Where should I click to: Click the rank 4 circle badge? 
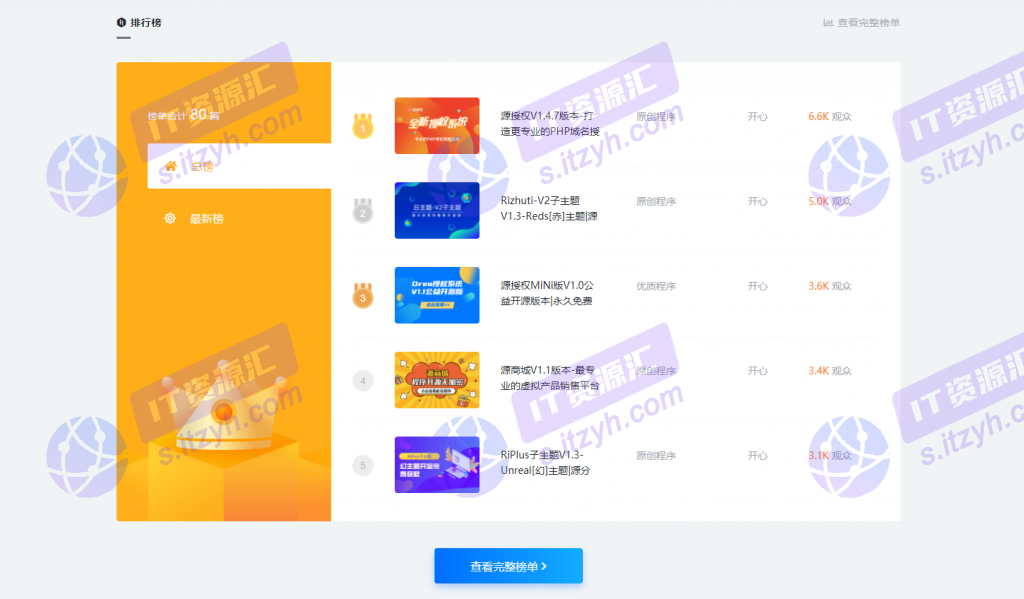click(363, 381)
